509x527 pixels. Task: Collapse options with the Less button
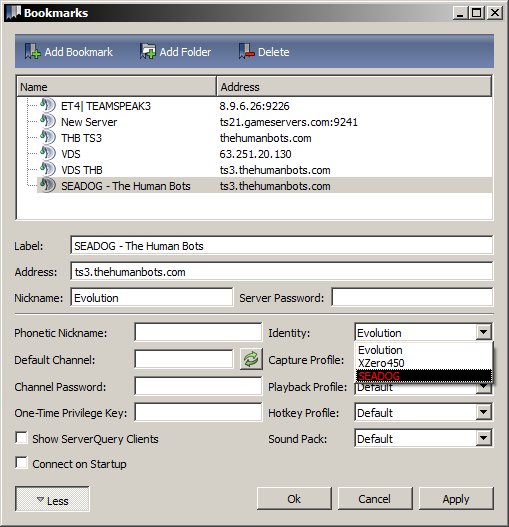pyautogui.click(x=52, y=499)
